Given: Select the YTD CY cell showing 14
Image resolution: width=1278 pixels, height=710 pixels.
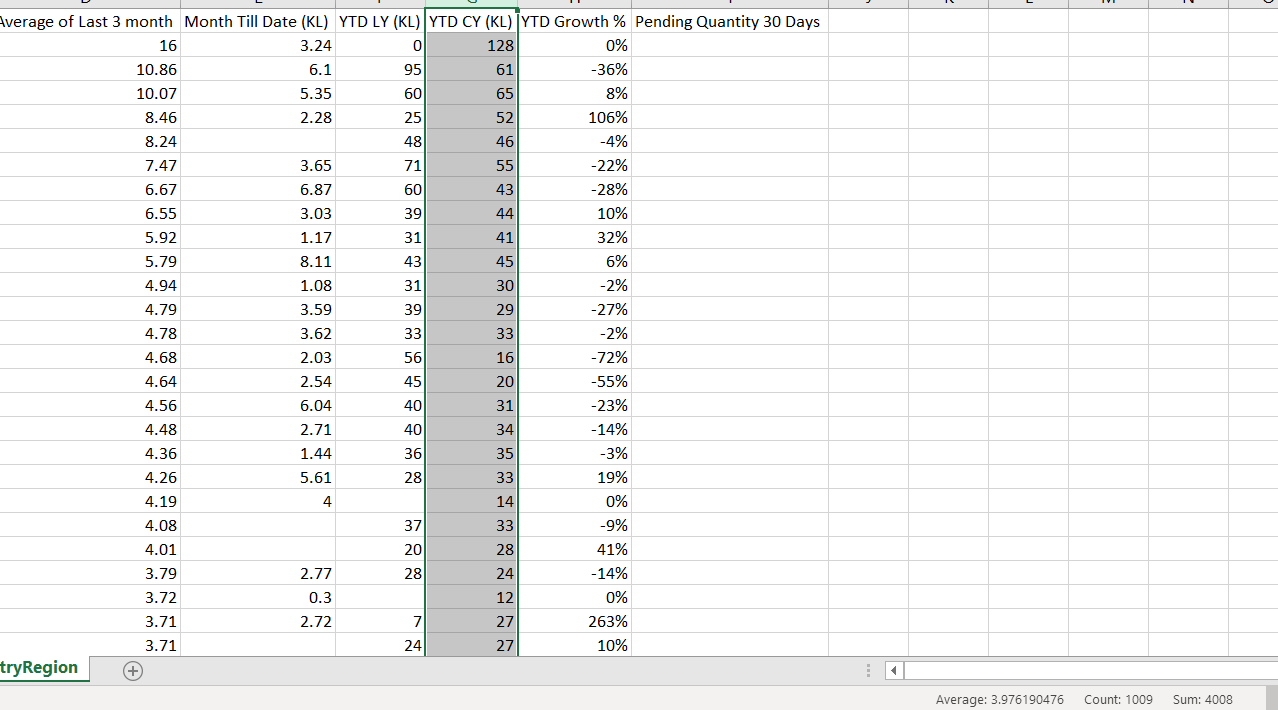Looking at the screenshot, I should [x=471, y=501].
